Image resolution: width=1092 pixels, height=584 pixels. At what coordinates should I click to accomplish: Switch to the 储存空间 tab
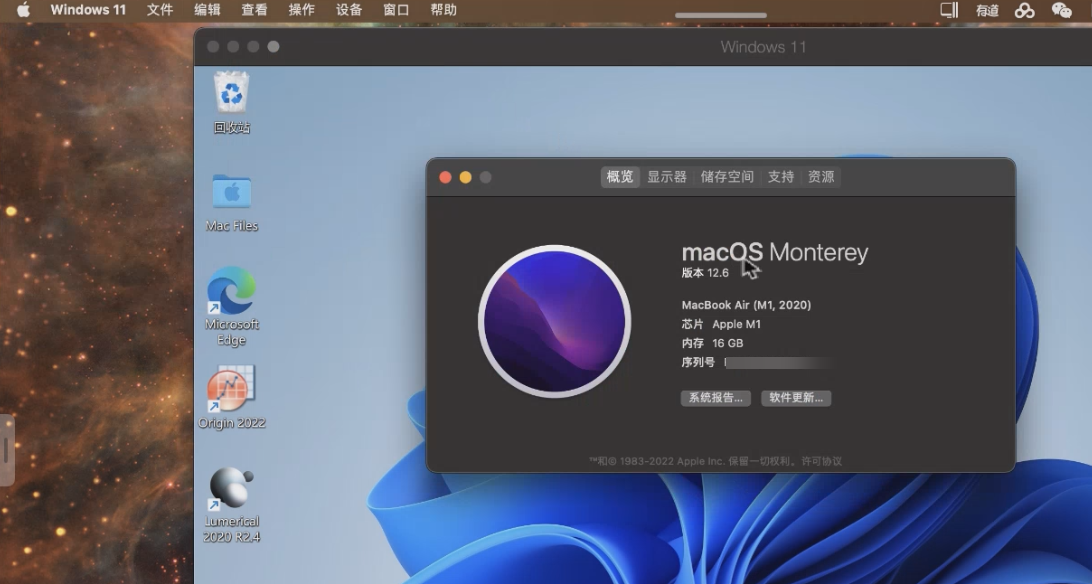[727, 177]
